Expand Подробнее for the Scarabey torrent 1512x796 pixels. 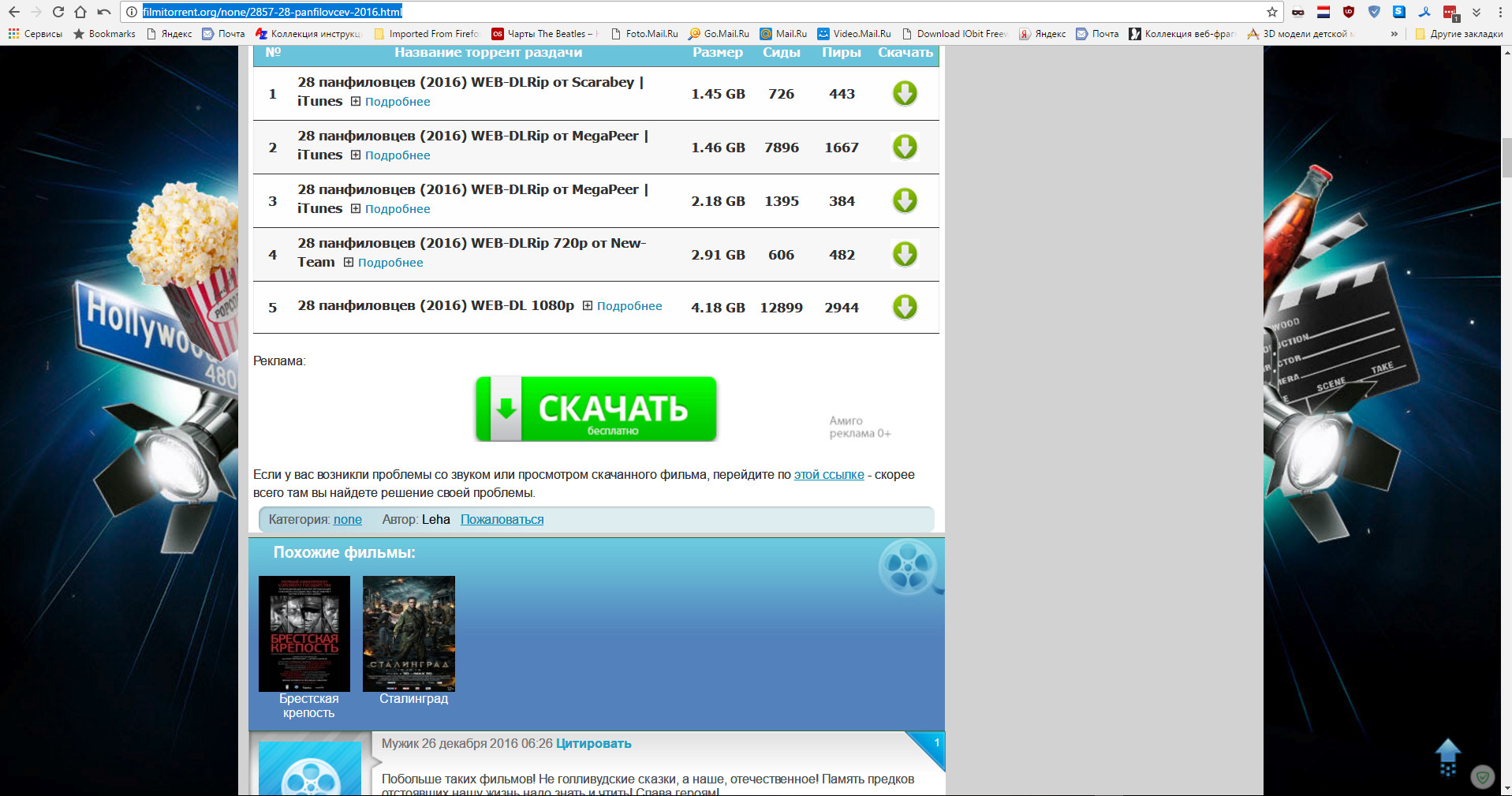coord(397,102)
